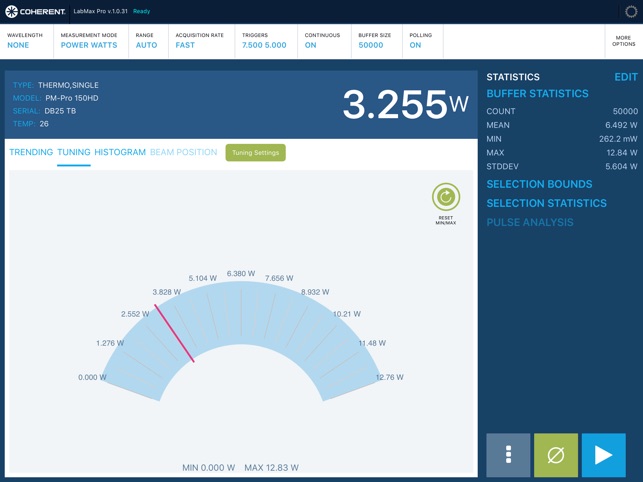
Task: Click the Tuning Settings button
Action: pos(255,153)
